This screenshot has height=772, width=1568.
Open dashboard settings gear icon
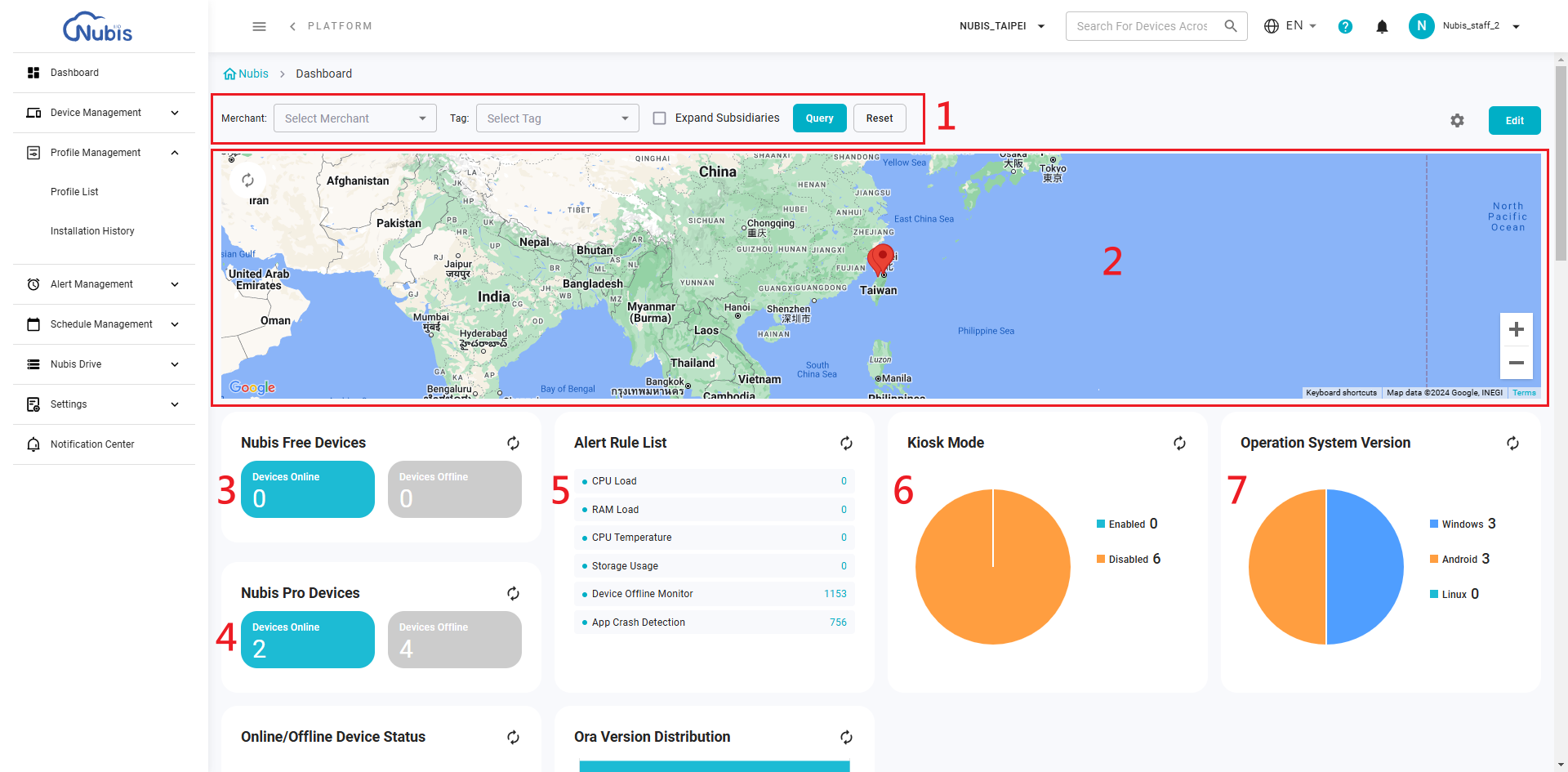(1457, 121)
